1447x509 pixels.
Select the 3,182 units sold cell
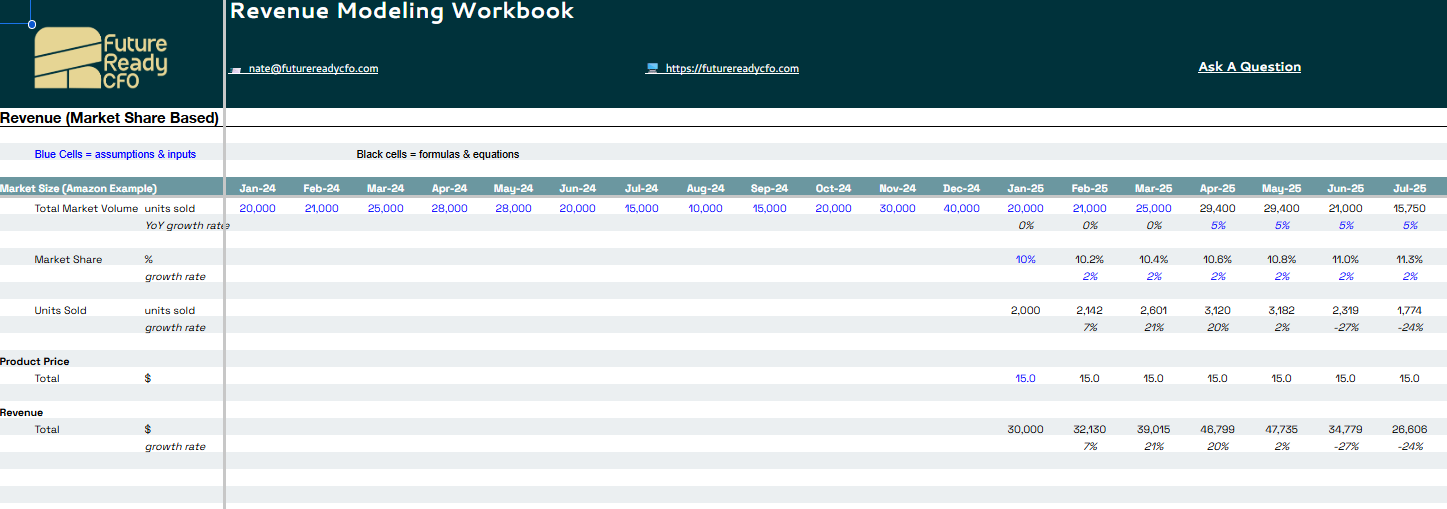pos(1282,310)
